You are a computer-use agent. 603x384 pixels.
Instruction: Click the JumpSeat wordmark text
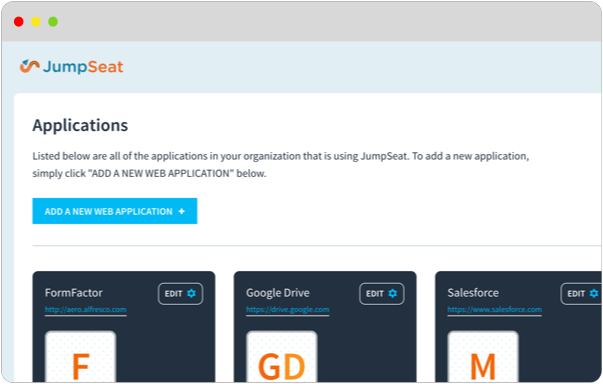83,67
